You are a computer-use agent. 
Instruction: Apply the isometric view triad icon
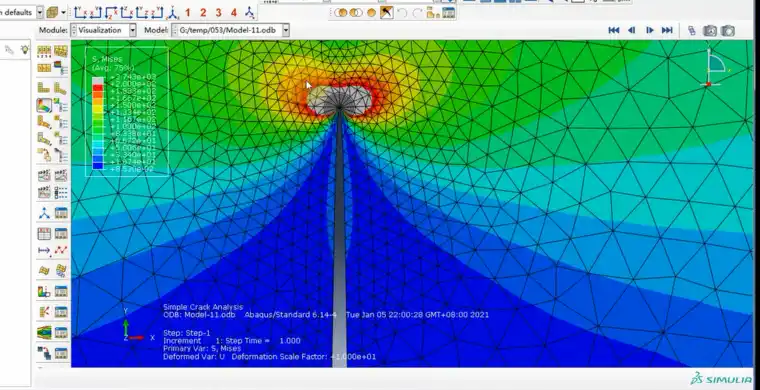[x=173, y=13]
